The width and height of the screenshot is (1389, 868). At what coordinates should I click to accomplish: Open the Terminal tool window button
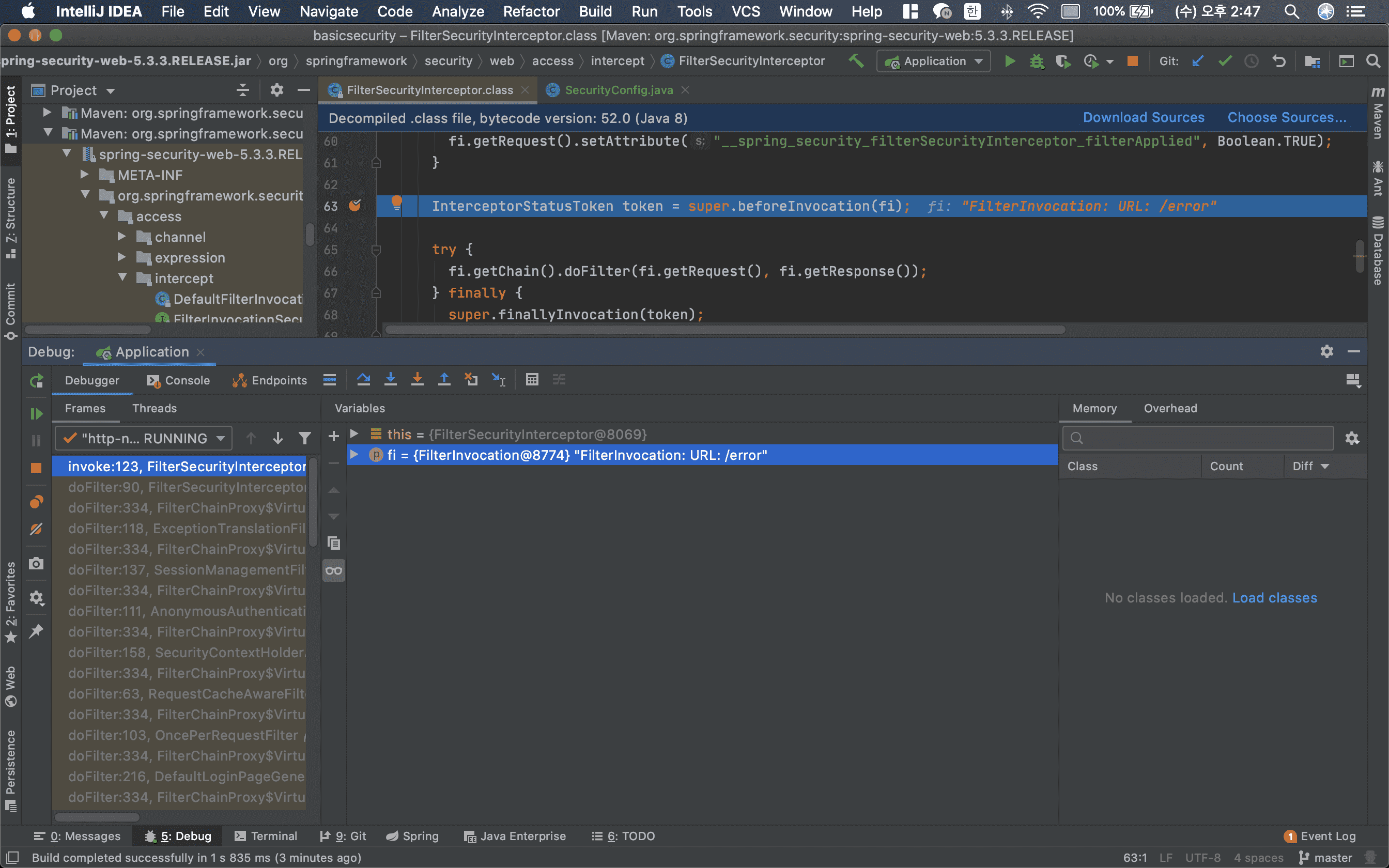[x=266, y=836]
